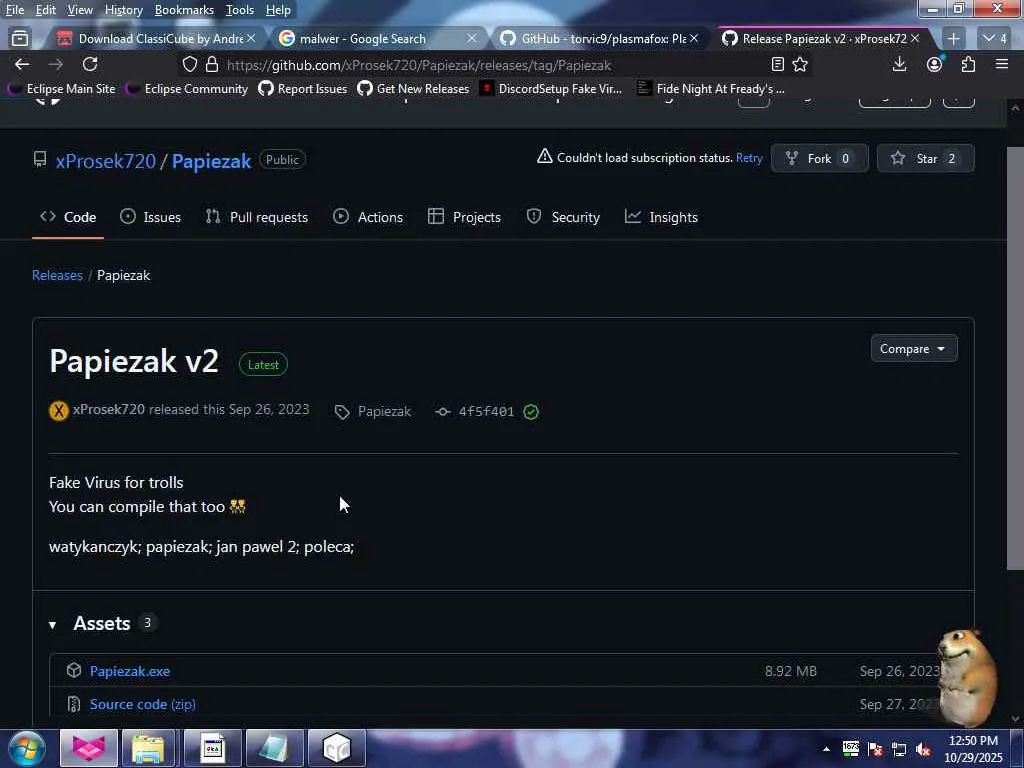The image size is (1024, 768).
Task: Open the extensions puzzle icon
Action: [x=968, y=64]
